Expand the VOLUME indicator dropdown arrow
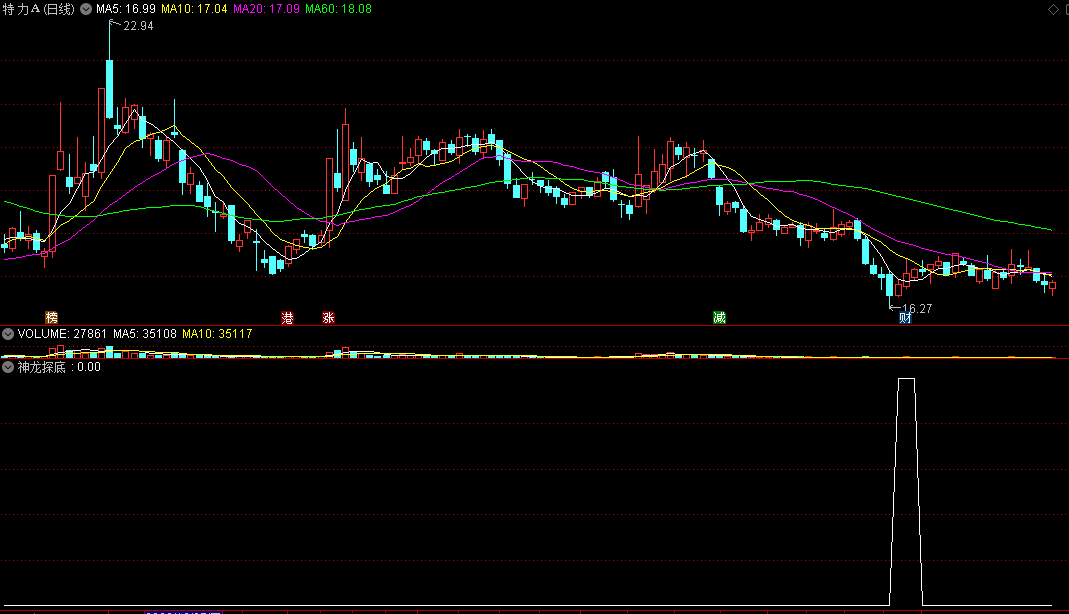Viewport: 1069px width, 614px height. (x=8, y=334)
